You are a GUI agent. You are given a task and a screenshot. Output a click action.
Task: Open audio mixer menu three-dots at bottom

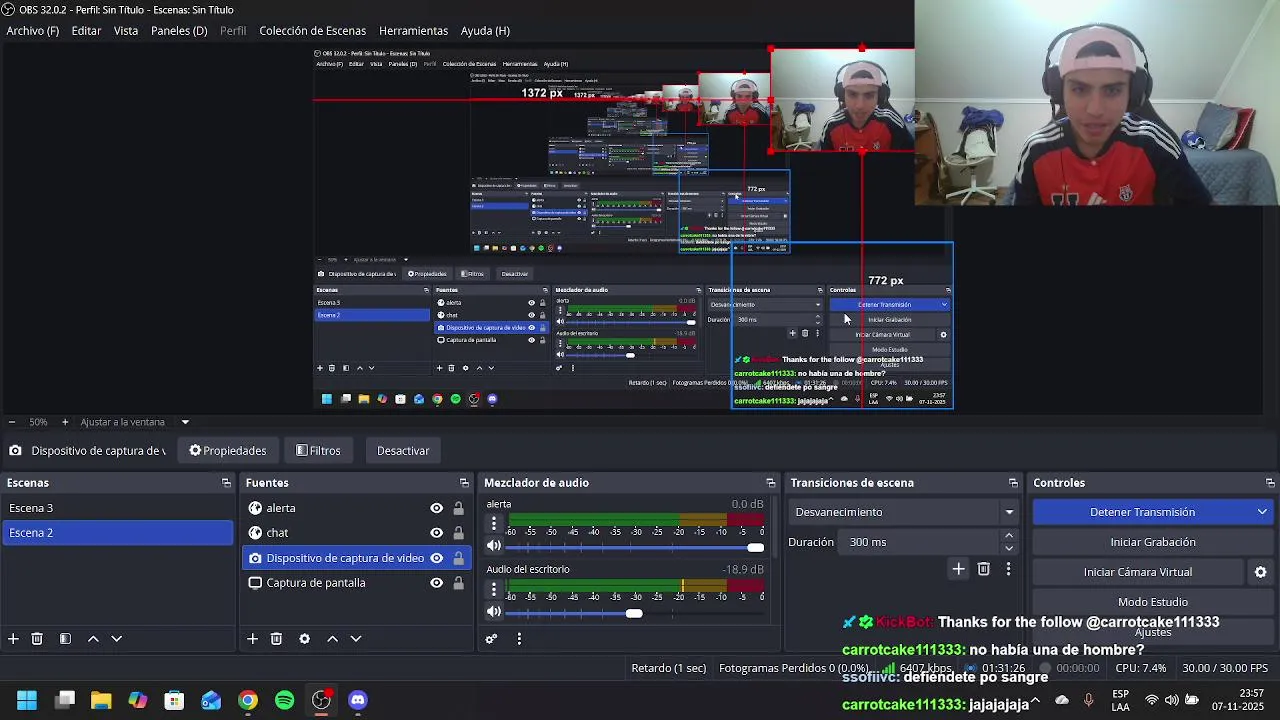519,638
